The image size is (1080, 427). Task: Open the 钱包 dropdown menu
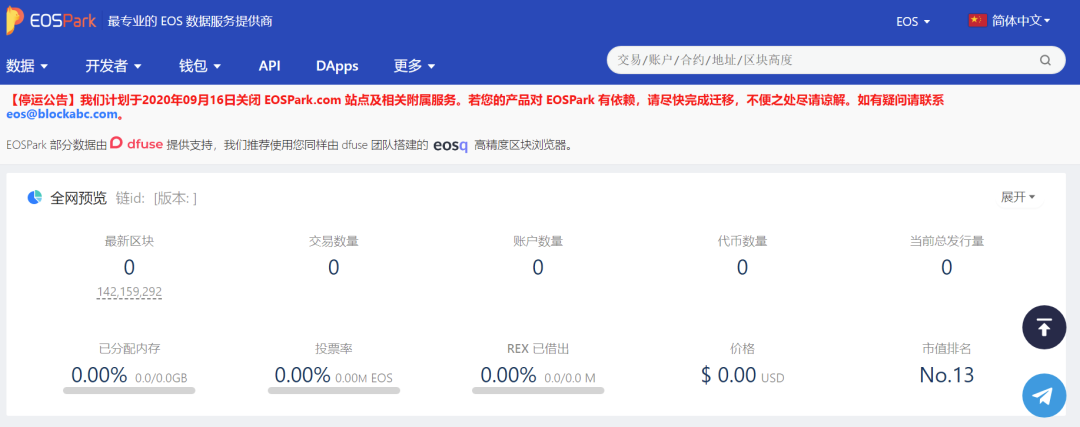(200, 66)
